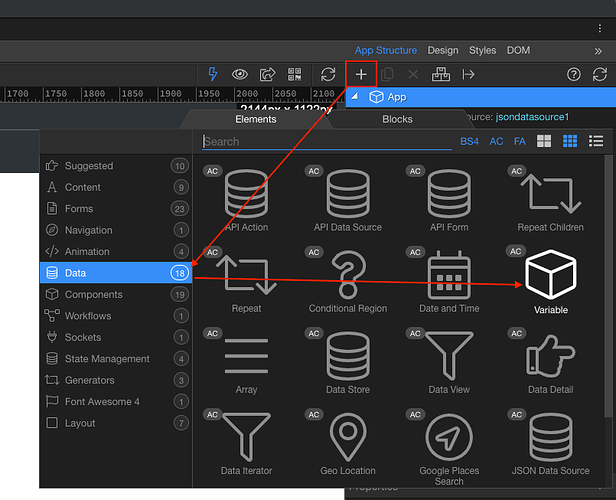
Task: Add a Data Iterator element
Action: pyautogui.click(x=246, y=443)
